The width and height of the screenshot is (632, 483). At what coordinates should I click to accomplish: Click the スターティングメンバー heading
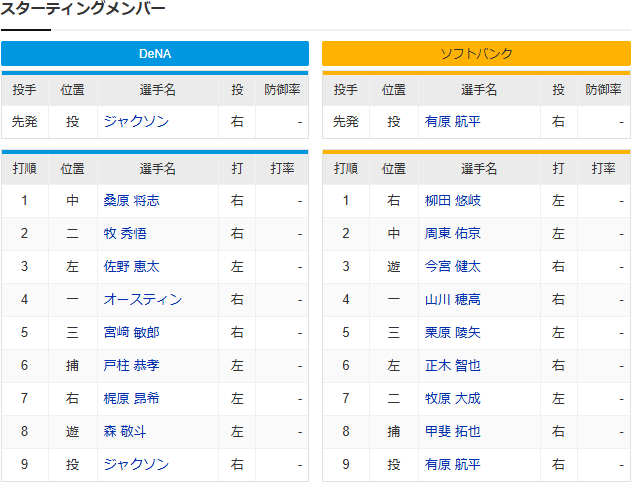click(83, 9)
